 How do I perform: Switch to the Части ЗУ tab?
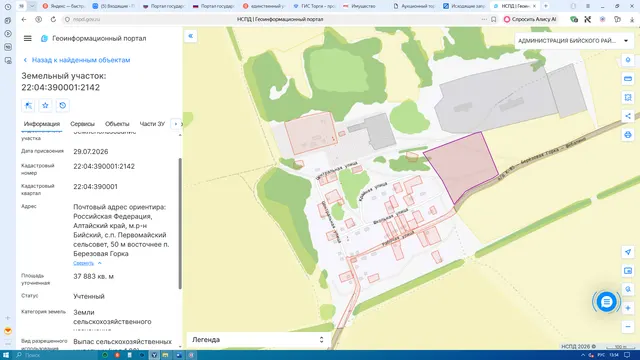tap(152, 124)
